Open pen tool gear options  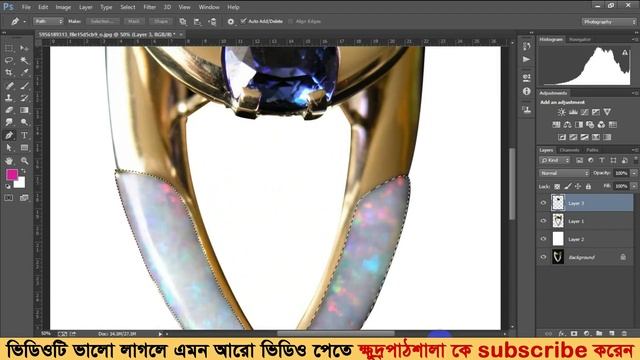click(x=231, y=21)
